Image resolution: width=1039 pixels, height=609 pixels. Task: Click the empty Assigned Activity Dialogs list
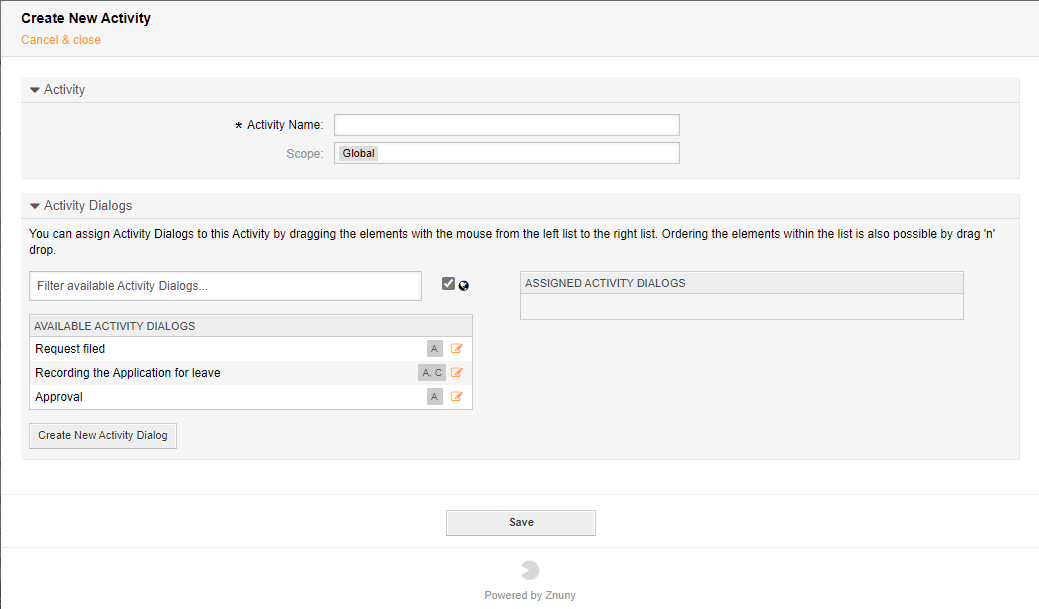741,307
